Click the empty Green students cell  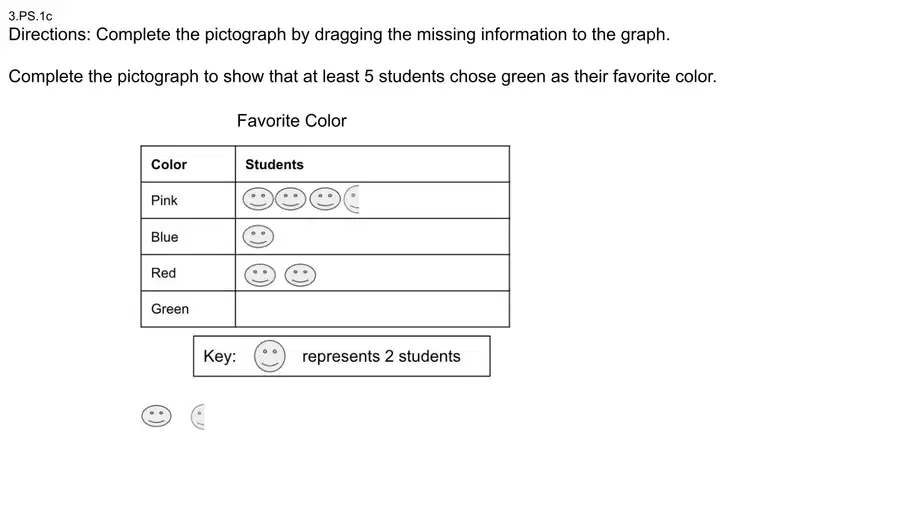[372, 309]
